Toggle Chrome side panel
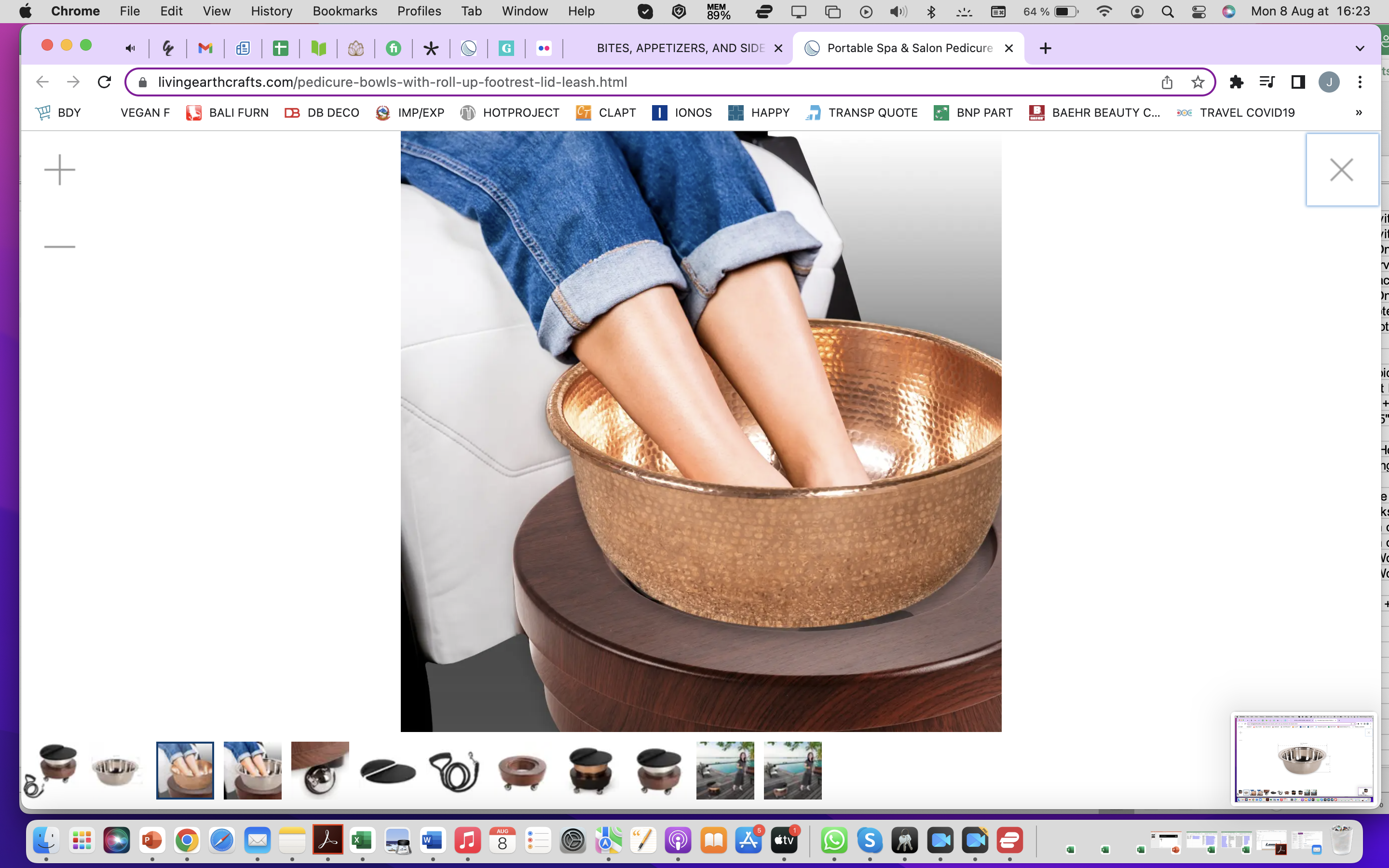 point(1298,82)
